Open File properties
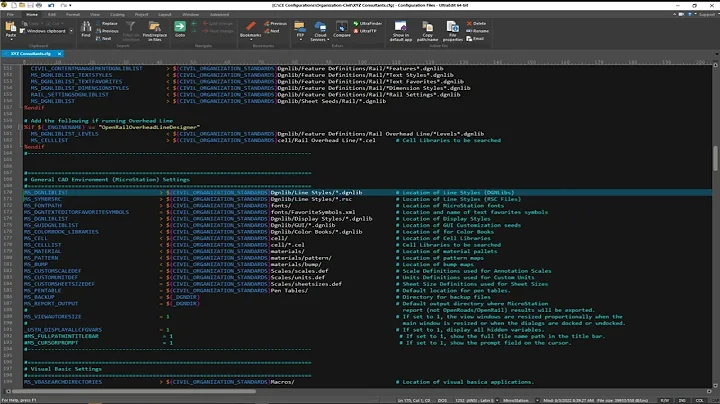720x404 pixels. [453, 30]
